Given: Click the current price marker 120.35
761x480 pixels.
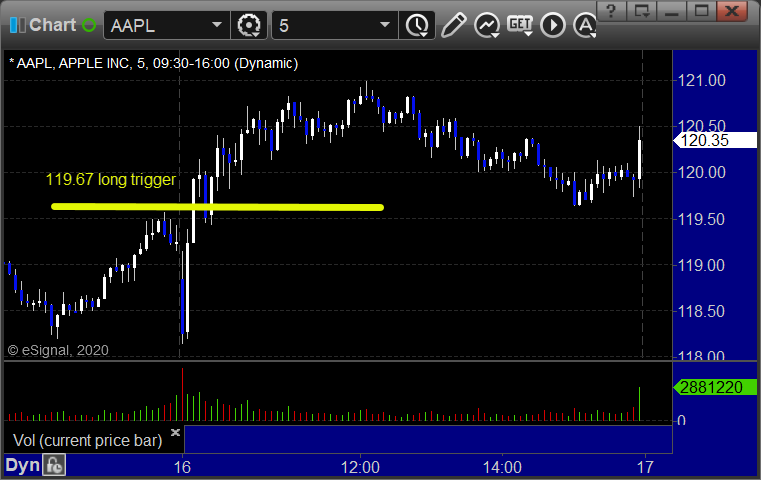Looking at the screenshot, I should [x=715, y=140].
